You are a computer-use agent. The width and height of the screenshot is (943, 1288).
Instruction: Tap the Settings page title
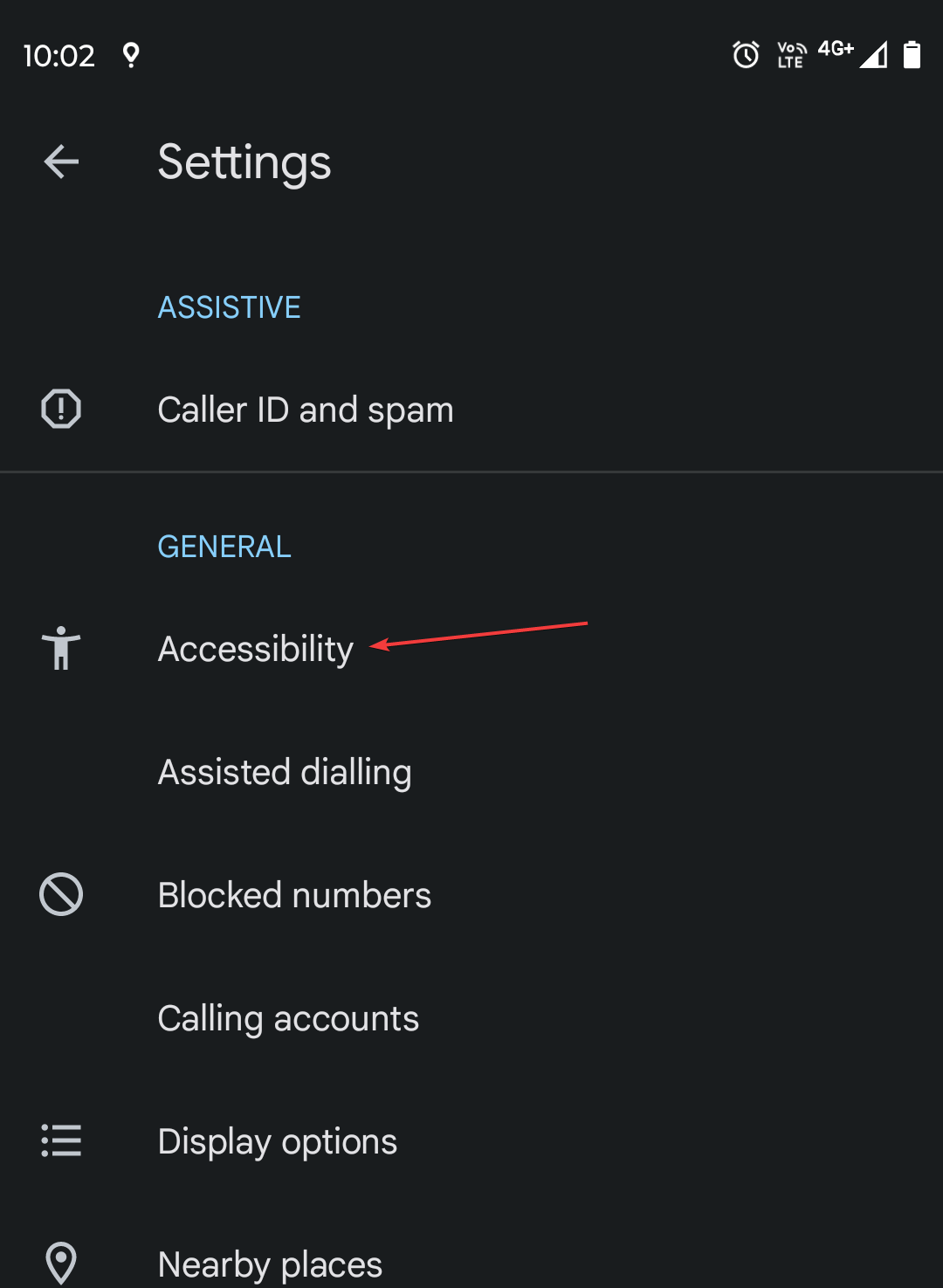244,162
